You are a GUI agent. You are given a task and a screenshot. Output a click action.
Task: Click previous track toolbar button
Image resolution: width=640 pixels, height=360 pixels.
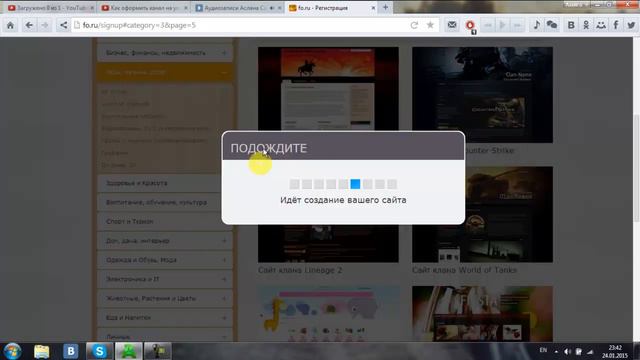point(487,25)
